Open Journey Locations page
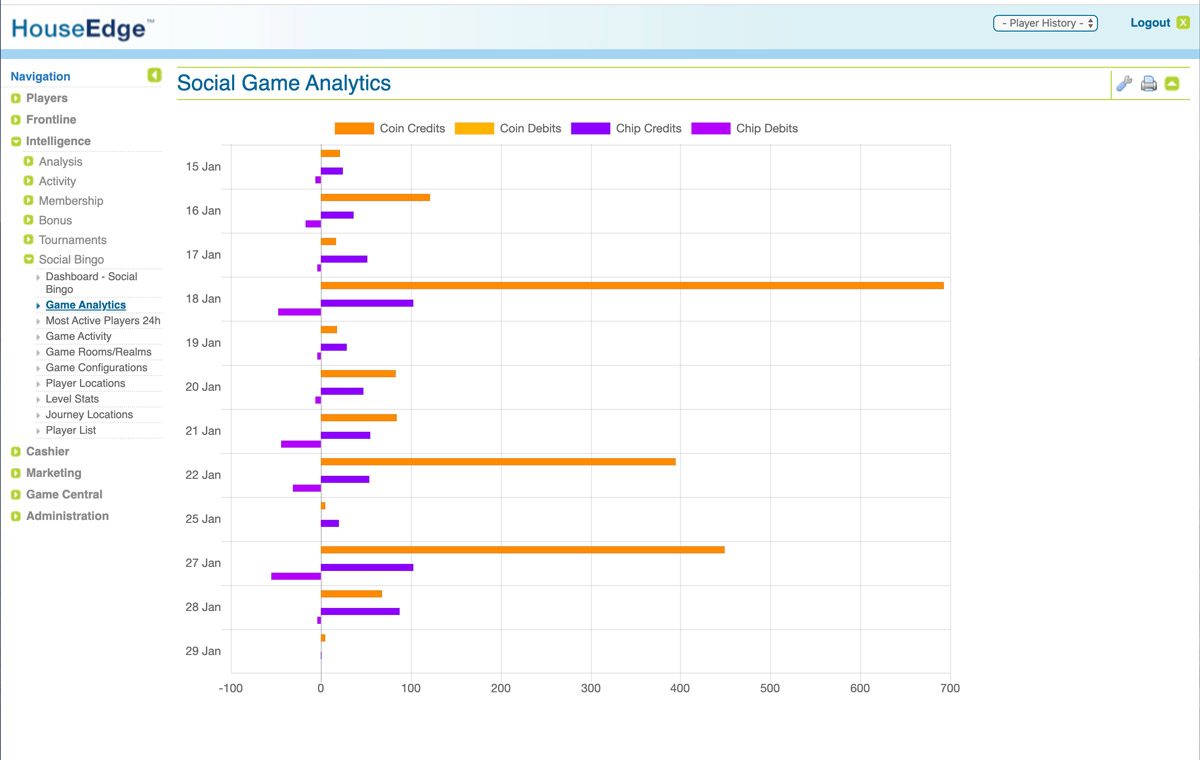The image size is (1200, 760). (89, 414)
